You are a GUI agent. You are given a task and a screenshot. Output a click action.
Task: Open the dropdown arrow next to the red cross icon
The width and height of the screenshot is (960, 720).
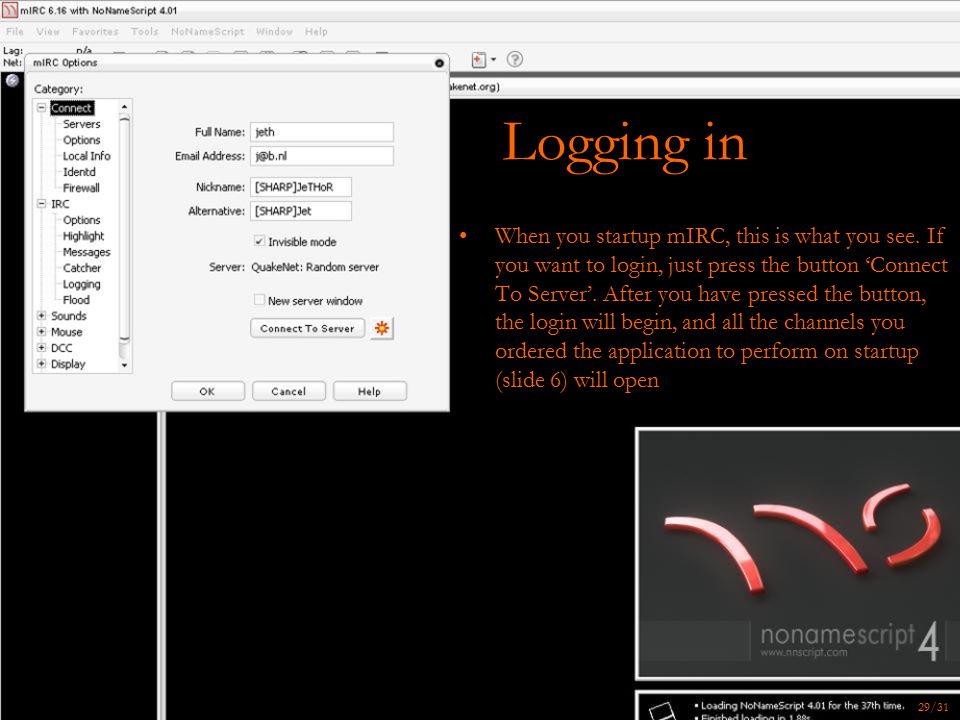click(493, 59)
